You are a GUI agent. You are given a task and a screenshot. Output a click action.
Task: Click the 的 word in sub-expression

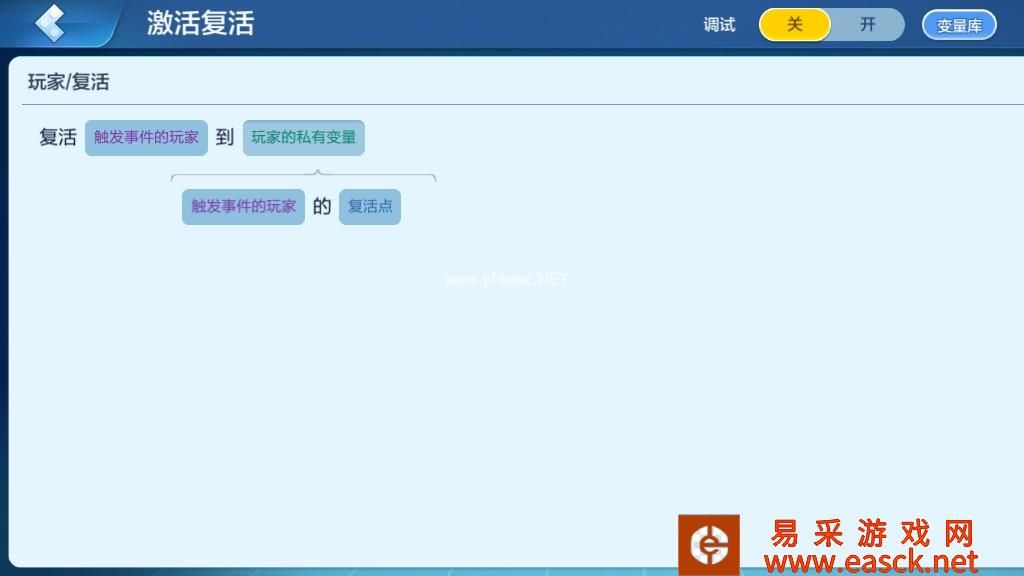[x=322, y=206]
